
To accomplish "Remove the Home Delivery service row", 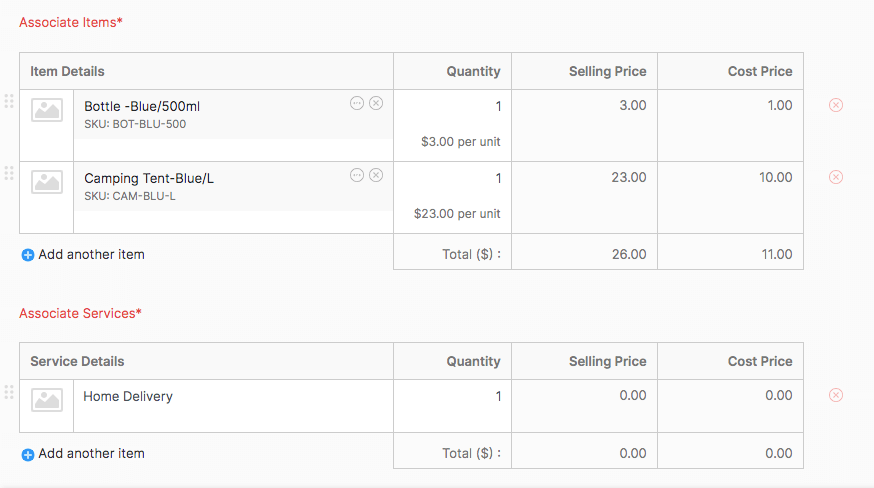I will click(x=836, y=395).
